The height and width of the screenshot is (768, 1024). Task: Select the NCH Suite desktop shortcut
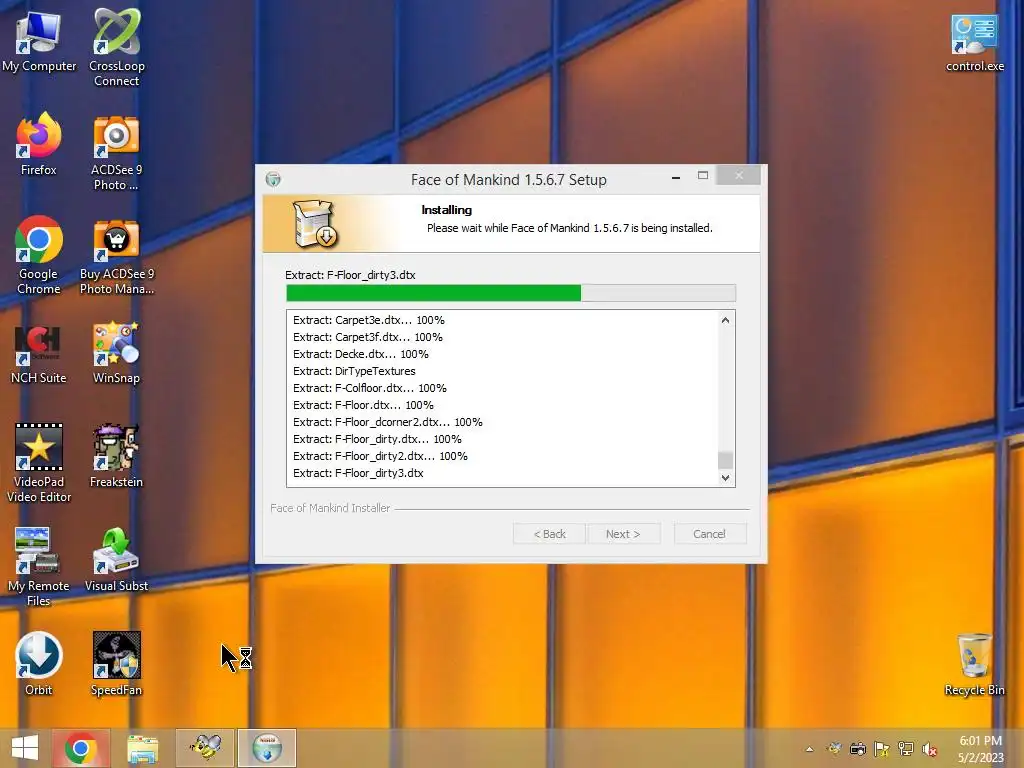(39, 353)
